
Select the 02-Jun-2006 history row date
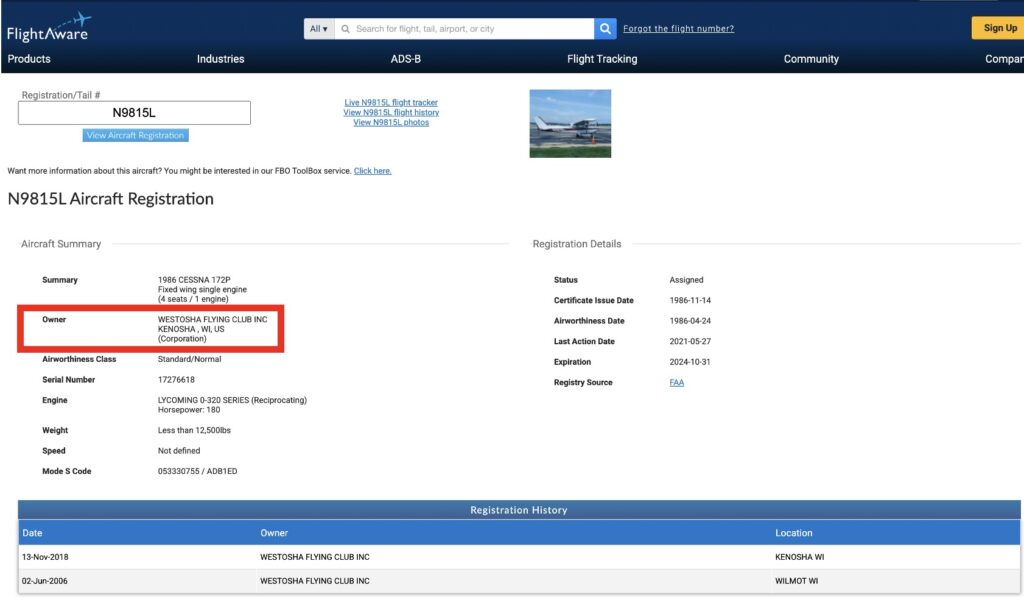pos(44,581)
